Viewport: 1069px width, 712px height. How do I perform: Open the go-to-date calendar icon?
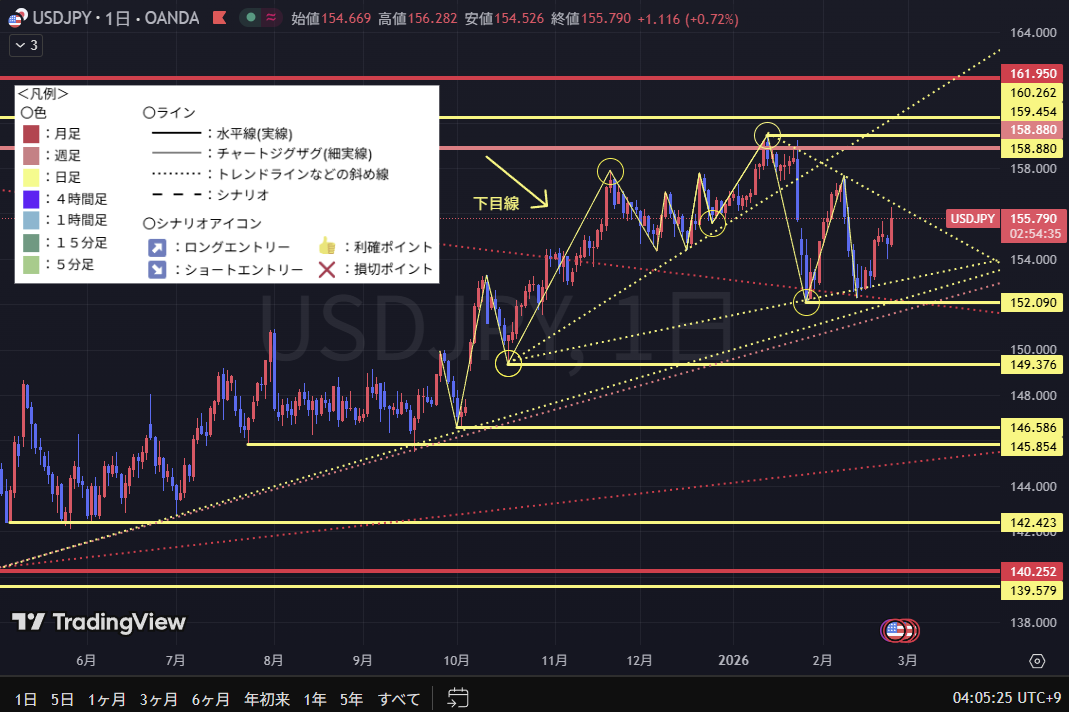coord(458,697)
